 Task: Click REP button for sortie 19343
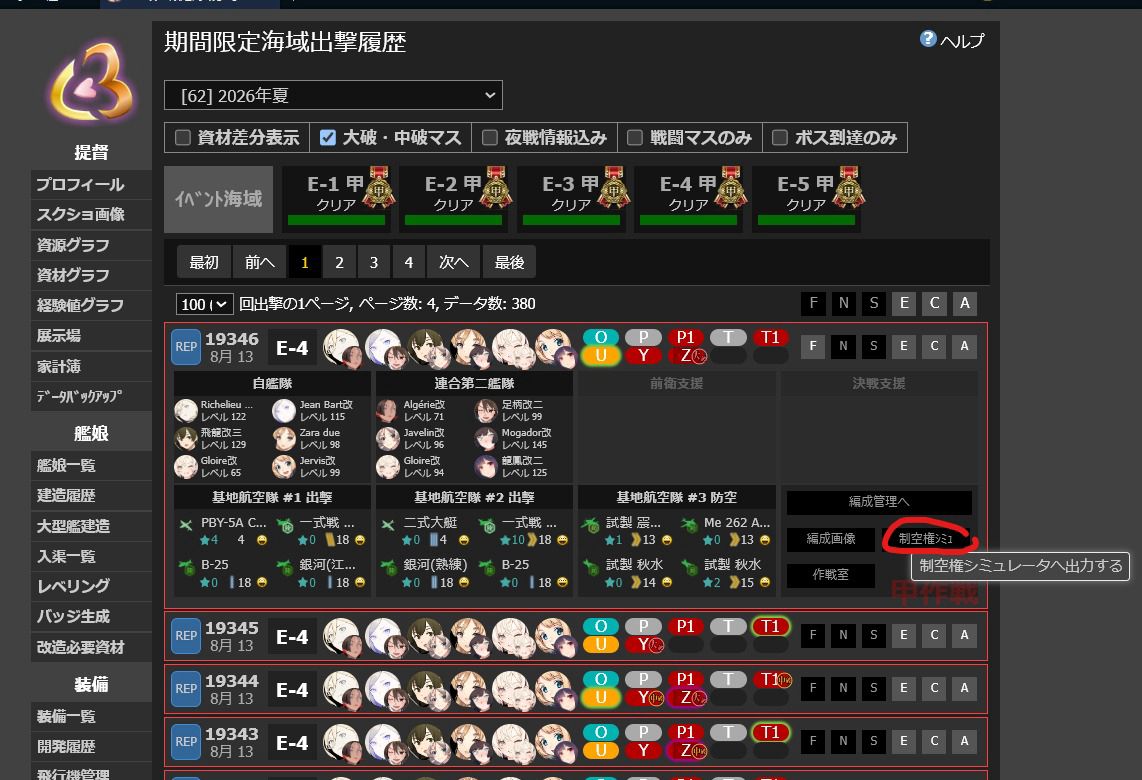(186, 742)
